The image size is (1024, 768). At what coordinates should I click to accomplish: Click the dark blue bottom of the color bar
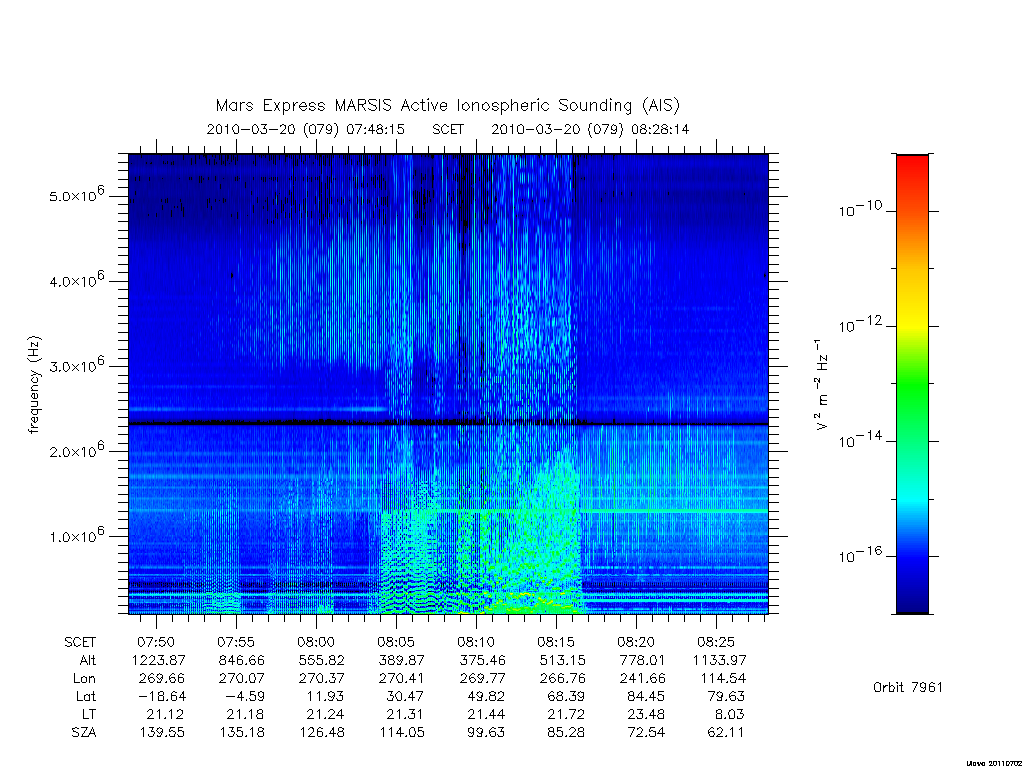(x=912, y=601)
